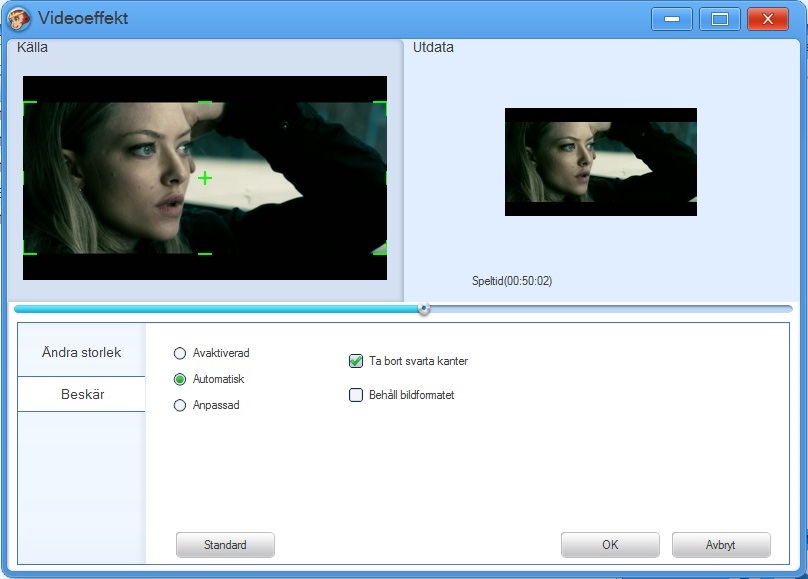
Task: Maximize the Videoeffekt window
Action: [719, 19]
